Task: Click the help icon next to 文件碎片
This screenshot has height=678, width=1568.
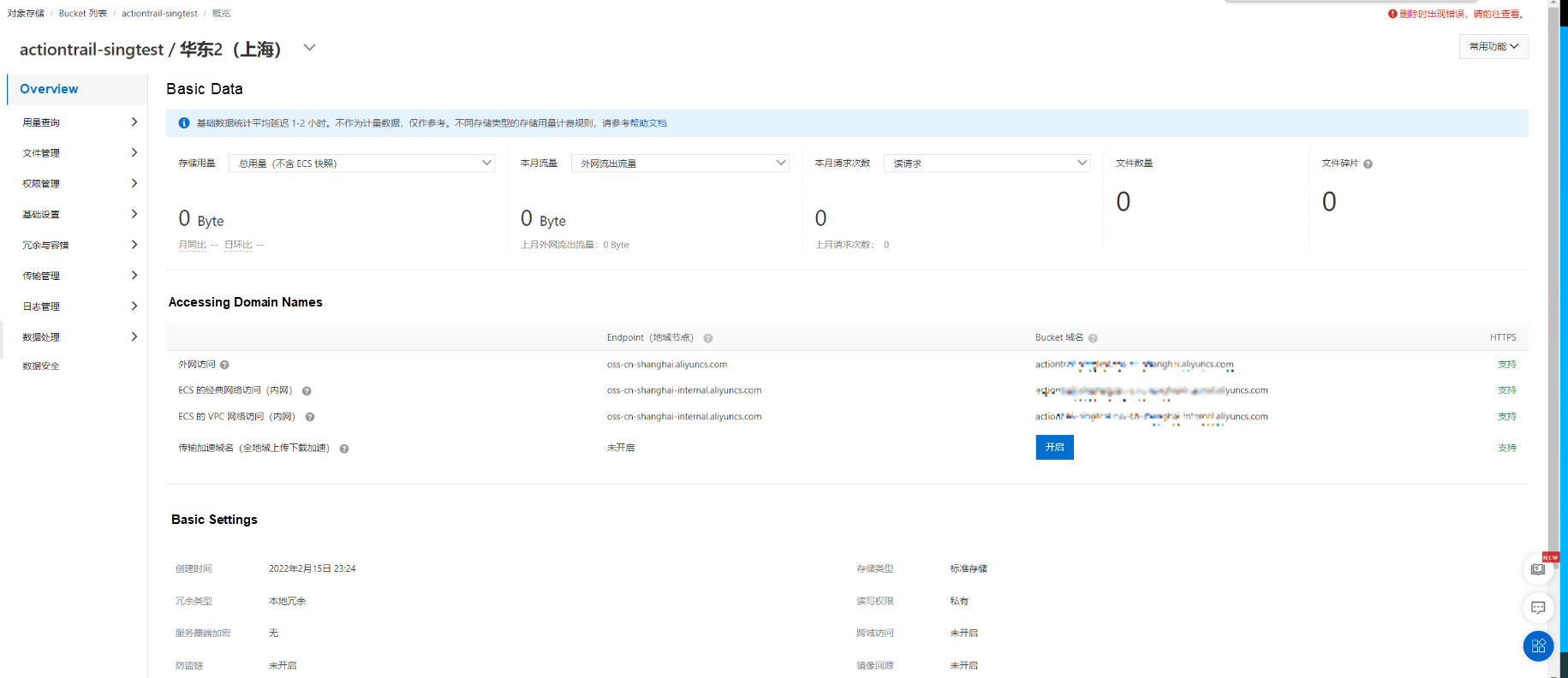Action: tap(1368, 164)
